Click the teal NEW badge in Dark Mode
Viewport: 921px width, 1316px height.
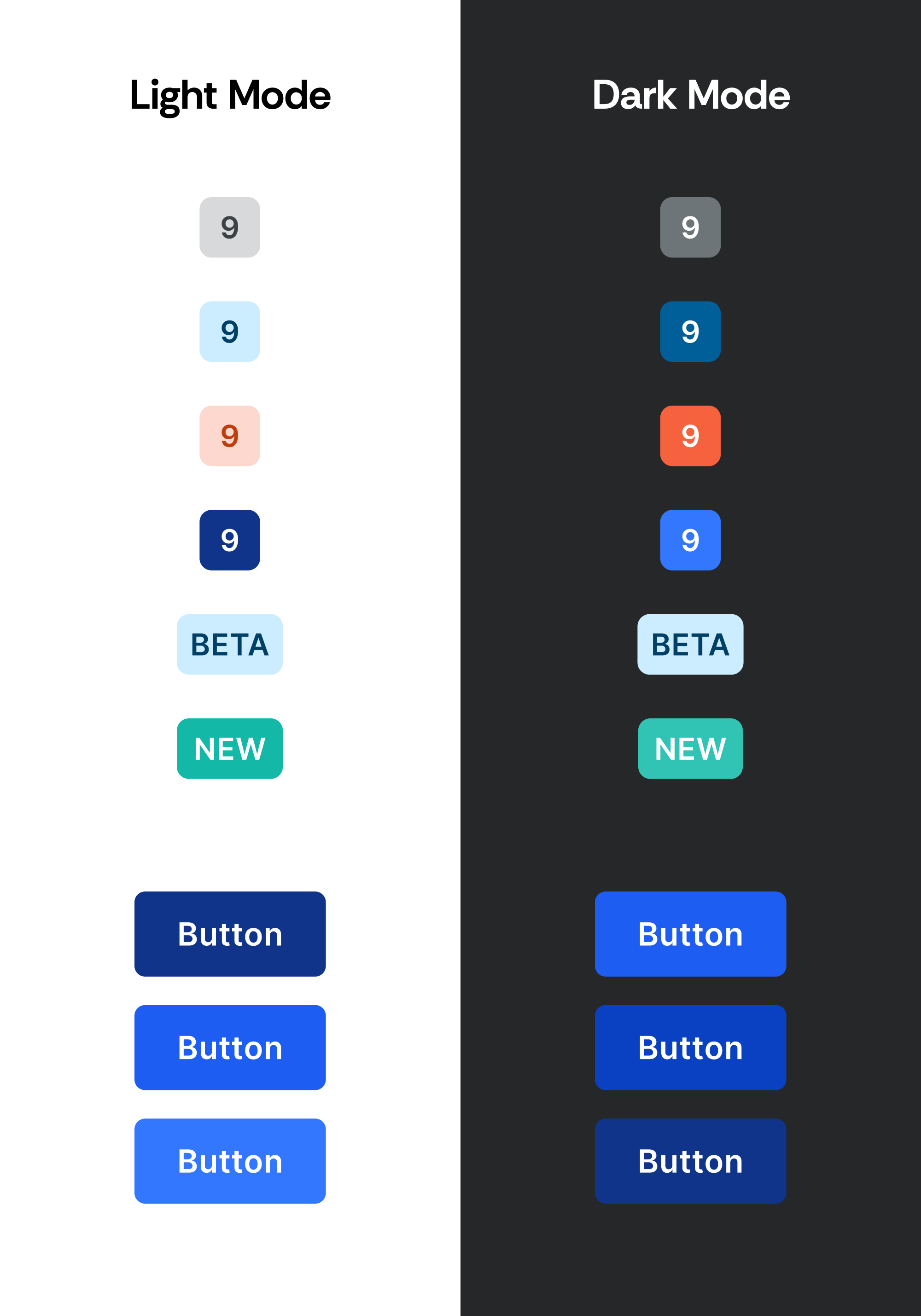pos(690,749)
